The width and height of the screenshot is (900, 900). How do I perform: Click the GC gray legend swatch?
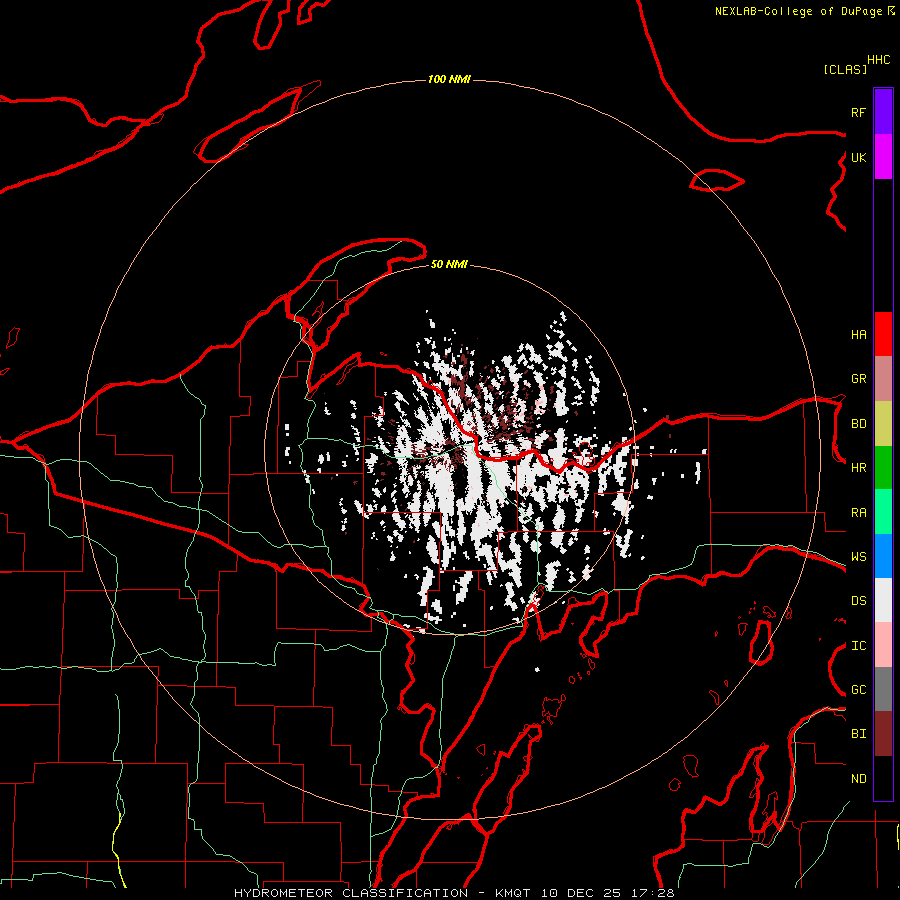(883, 689)
